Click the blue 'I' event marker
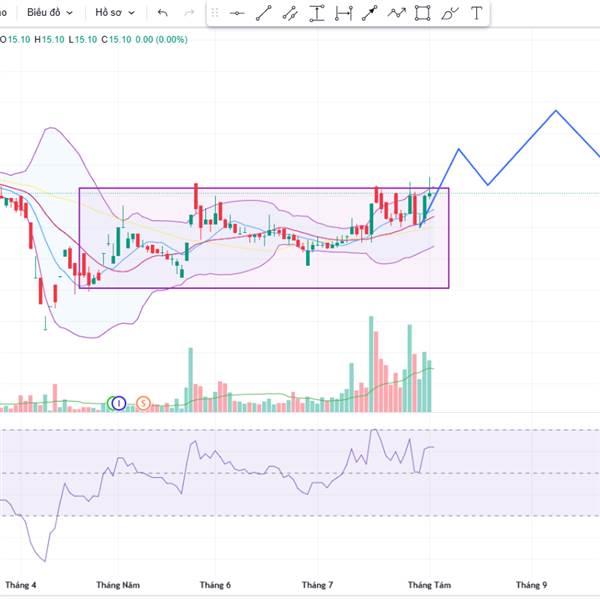Image resolution: width=600 pixels, height=600 pixels. tap(119, 403)
